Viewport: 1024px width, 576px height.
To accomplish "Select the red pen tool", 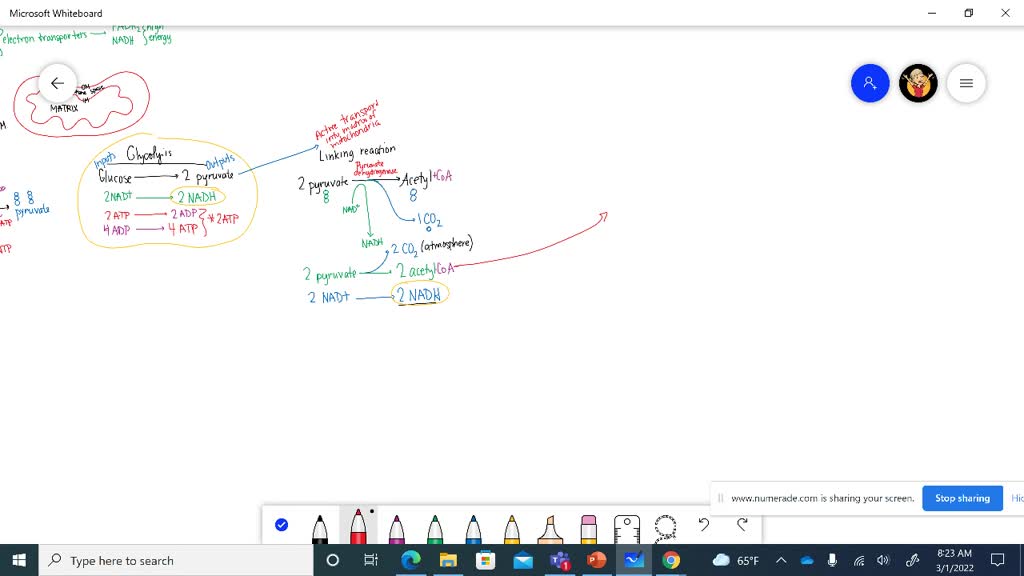I will pyautogui.click(x=358, y=528).
